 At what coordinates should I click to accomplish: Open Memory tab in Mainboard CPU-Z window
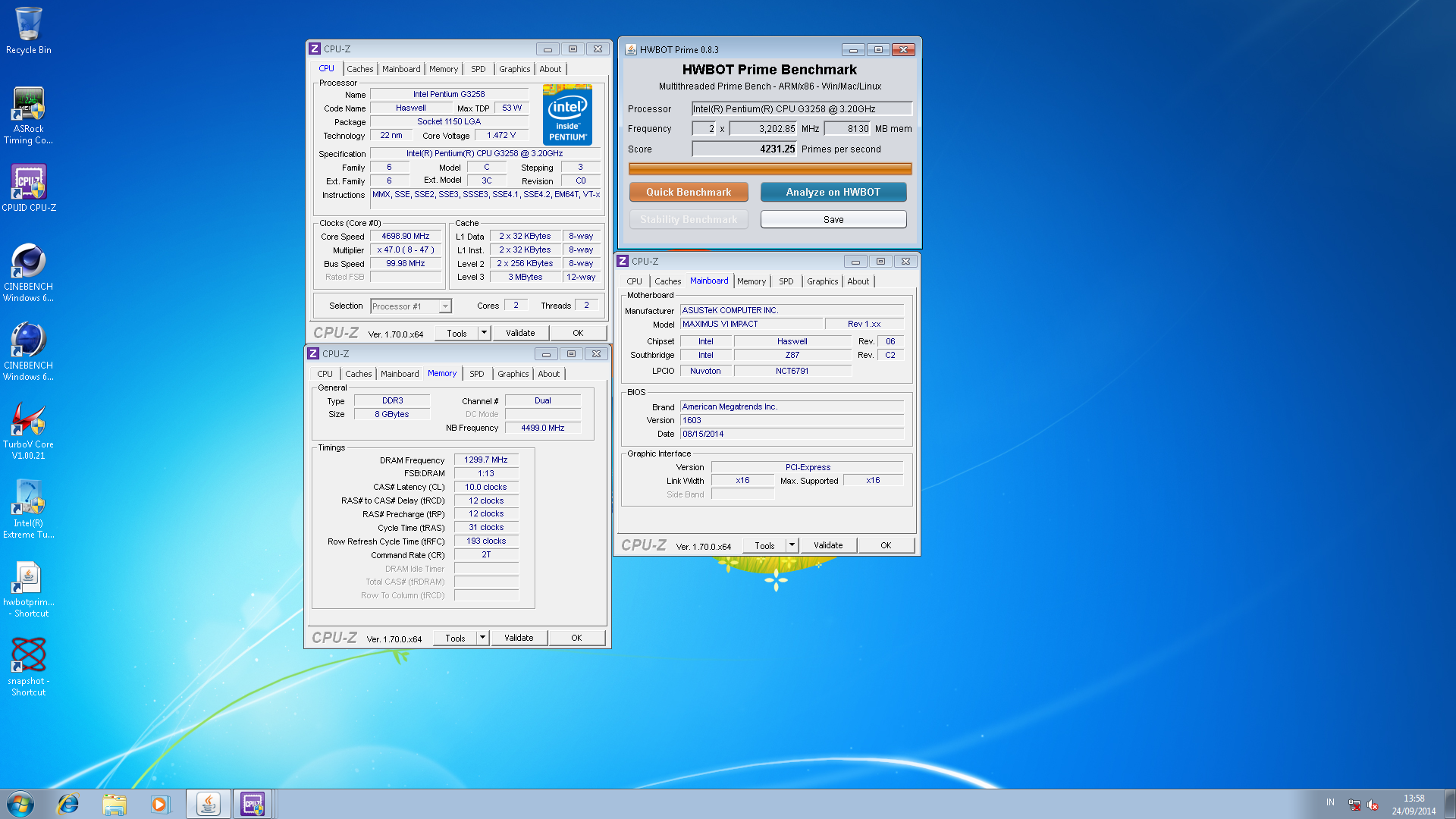click(x=752, y=281)
